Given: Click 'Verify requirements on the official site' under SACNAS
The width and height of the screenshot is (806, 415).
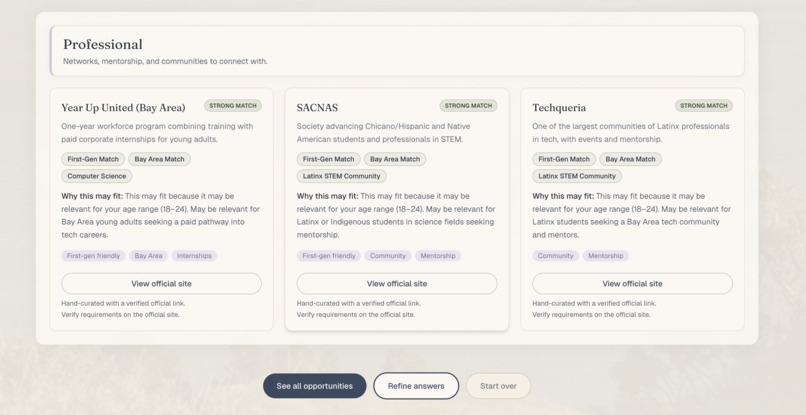Looking at the screenshot, I should tap(356, 315).
